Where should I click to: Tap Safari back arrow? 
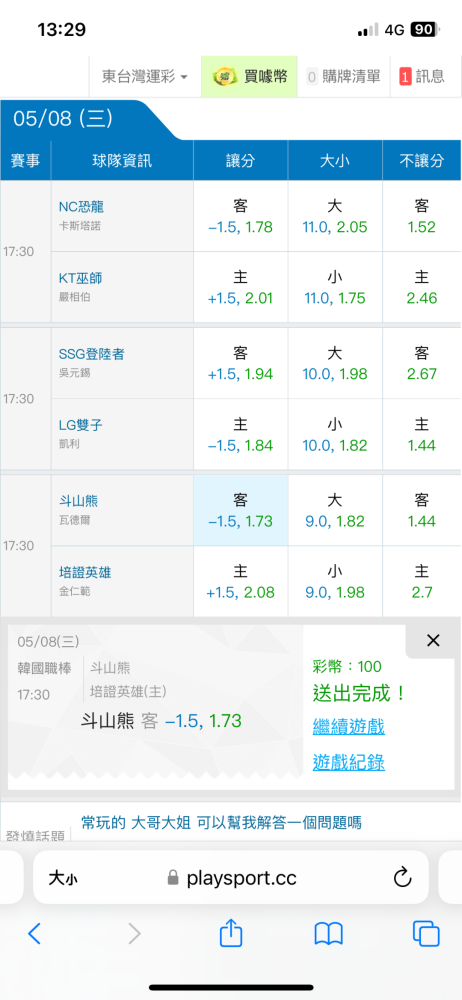point(34,933)
